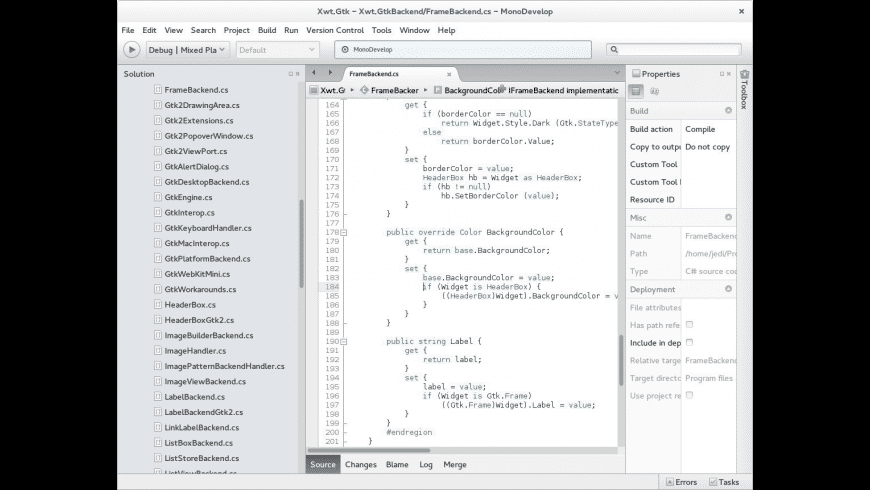870x490 pixels.
Task: Select ImagePatternBackendHandler.cs file
Action: [224, 366]
